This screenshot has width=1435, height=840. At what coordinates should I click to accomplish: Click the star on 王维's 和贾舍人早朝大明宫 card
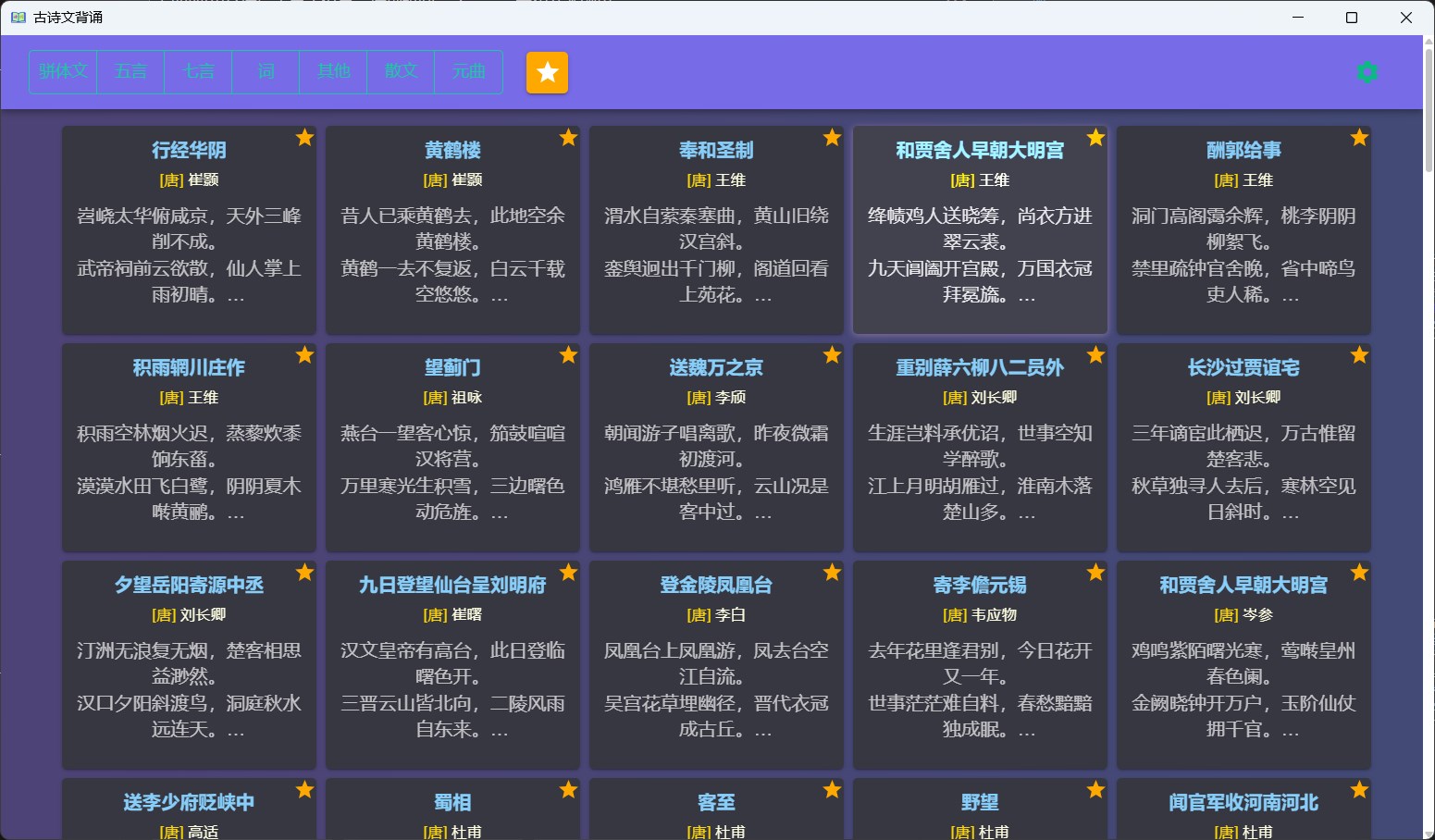(1095, 138)
